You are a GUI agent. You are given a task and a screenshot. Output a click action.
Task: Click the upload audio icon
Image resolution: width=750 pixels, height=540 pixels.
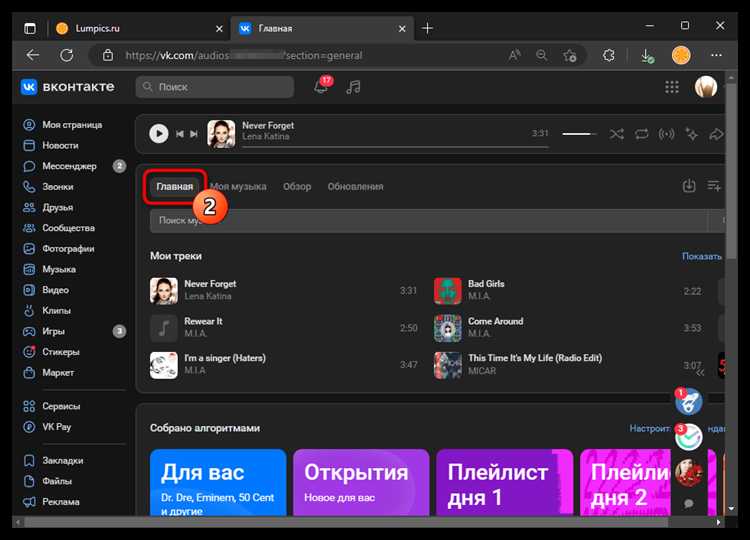[689, 186]
